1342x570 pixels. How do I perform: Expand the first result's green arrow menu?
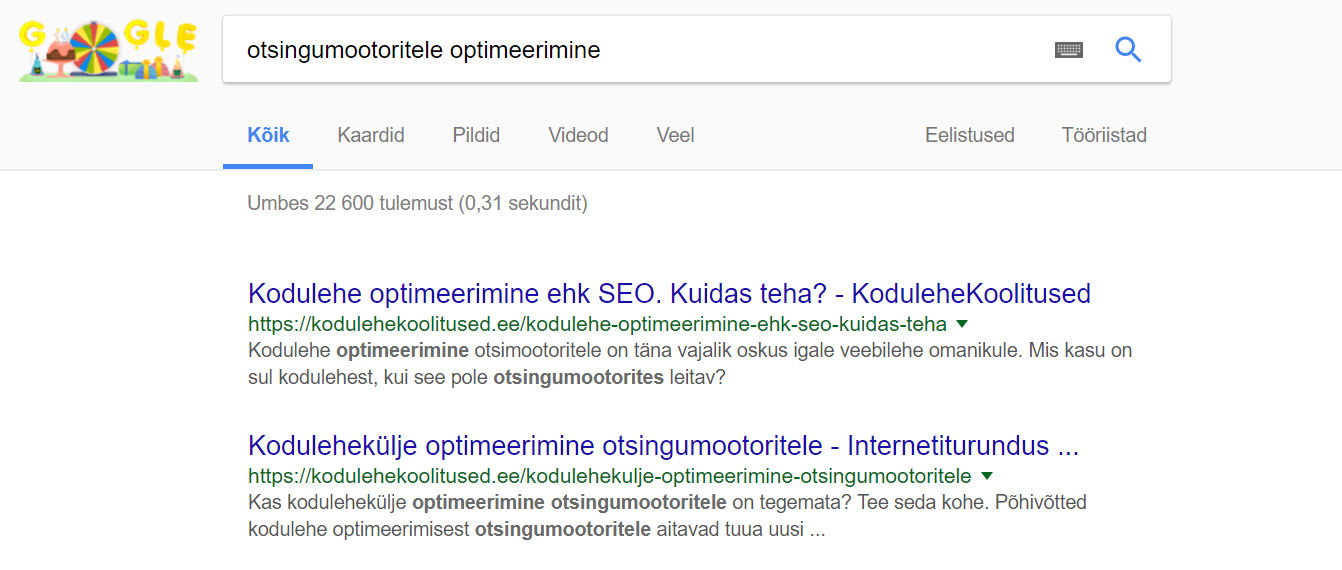coord(962,324)
